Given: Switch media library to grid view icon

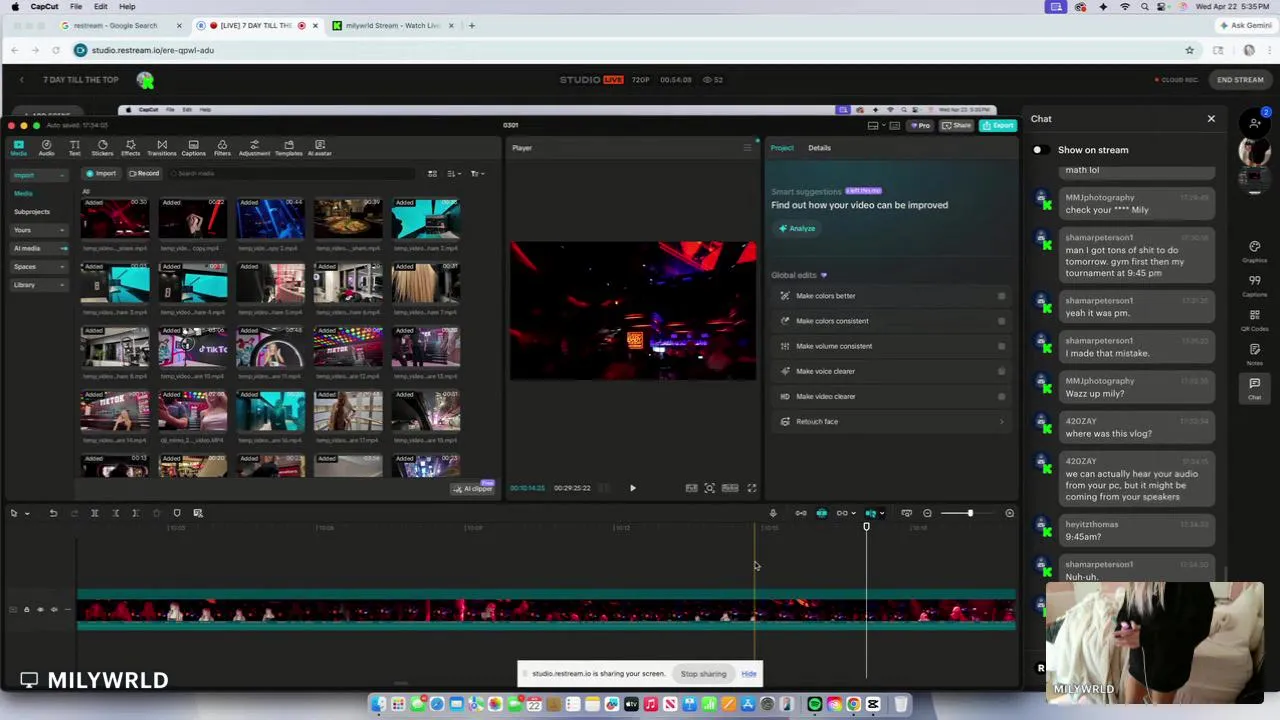Looking at the screenshot, I should pyautogui.click(x=432, y=174).
